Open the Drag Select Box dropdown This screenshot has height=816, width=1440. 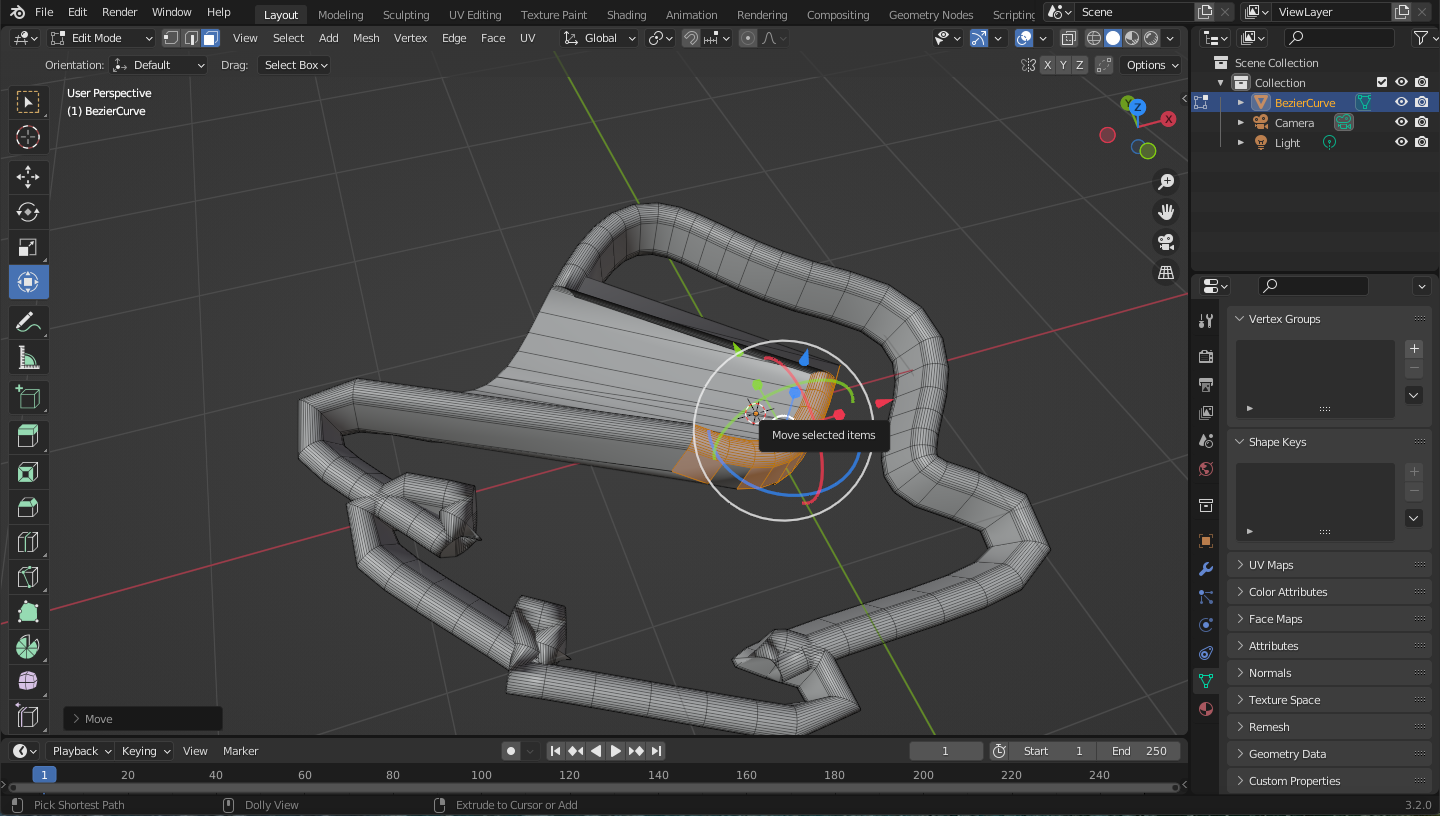(x=294, y=65)
